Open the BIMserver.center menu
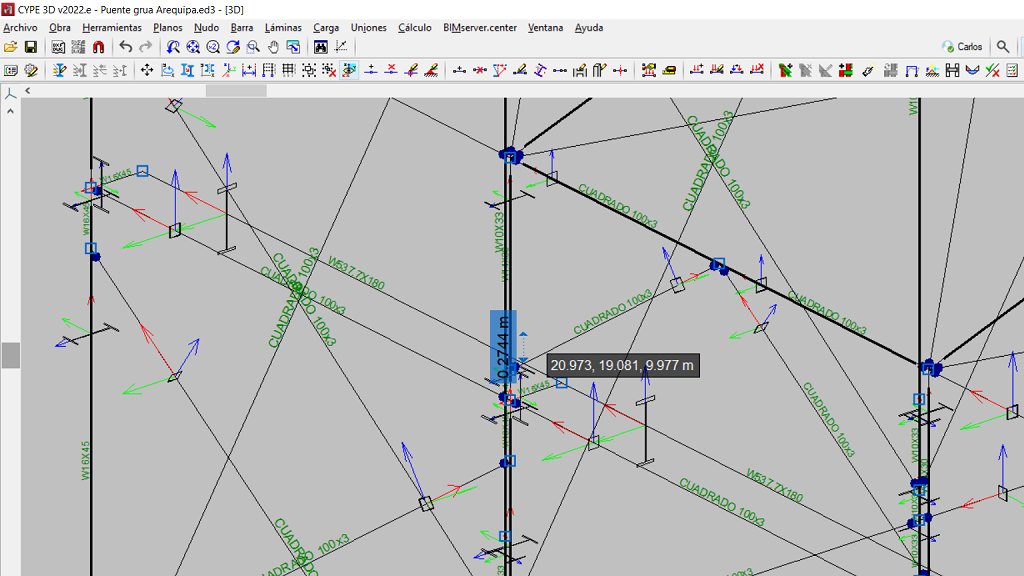1024x576 pixels. click(480, 27)
